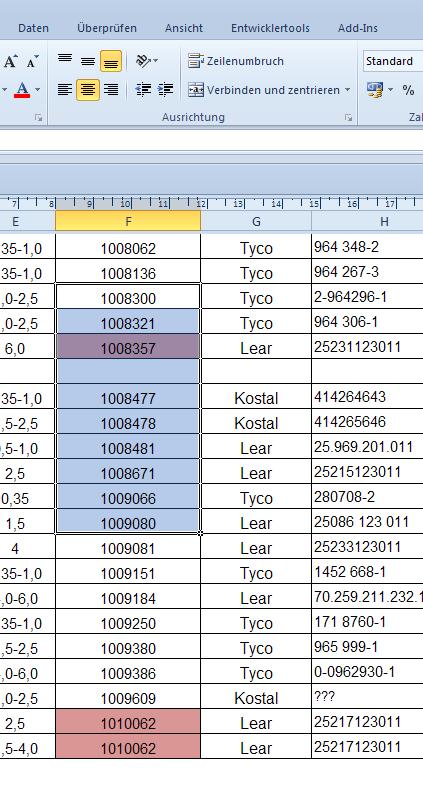Select cell 965 999-1

click(x=367, y=647)
